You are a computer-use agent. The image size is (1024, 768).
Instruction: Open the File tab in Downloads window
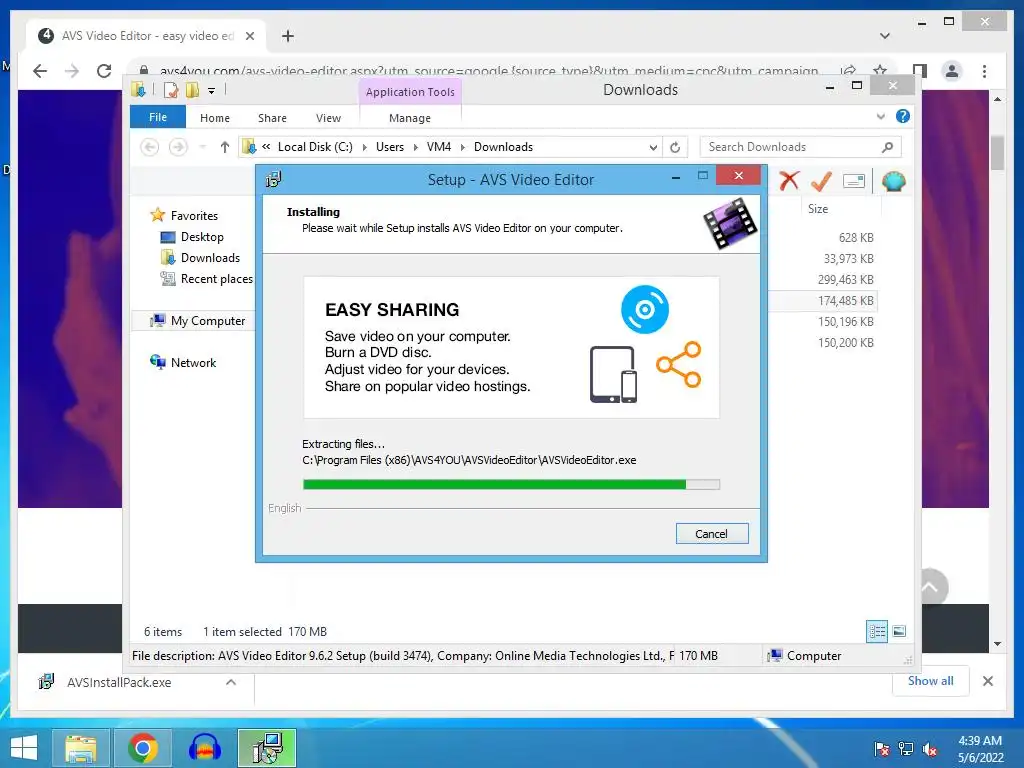click(x=157, y=118)
